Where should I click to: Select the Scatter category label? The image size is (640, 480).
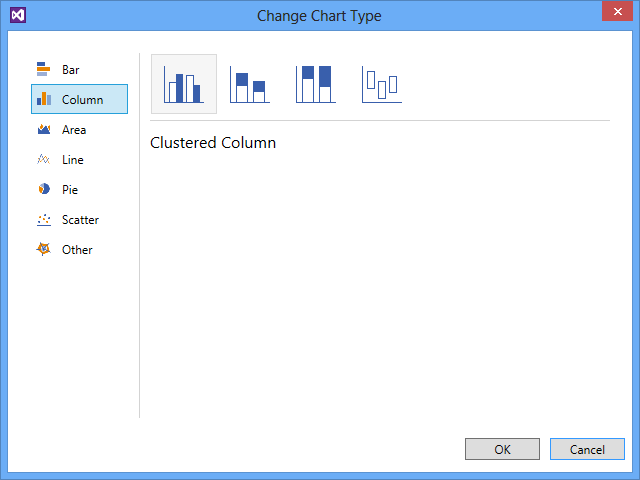pyautogui.click(x=80, y=220)
